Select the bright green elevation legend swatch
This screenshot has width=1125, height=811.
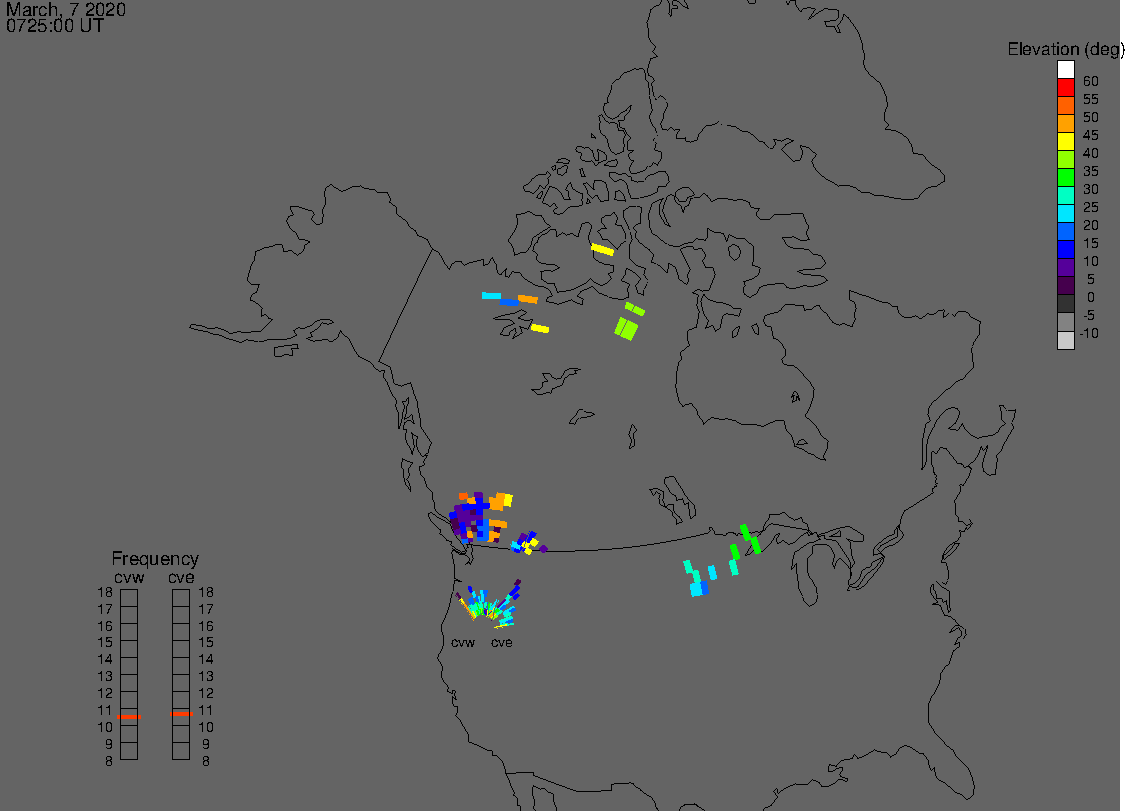click(1065, 177)
